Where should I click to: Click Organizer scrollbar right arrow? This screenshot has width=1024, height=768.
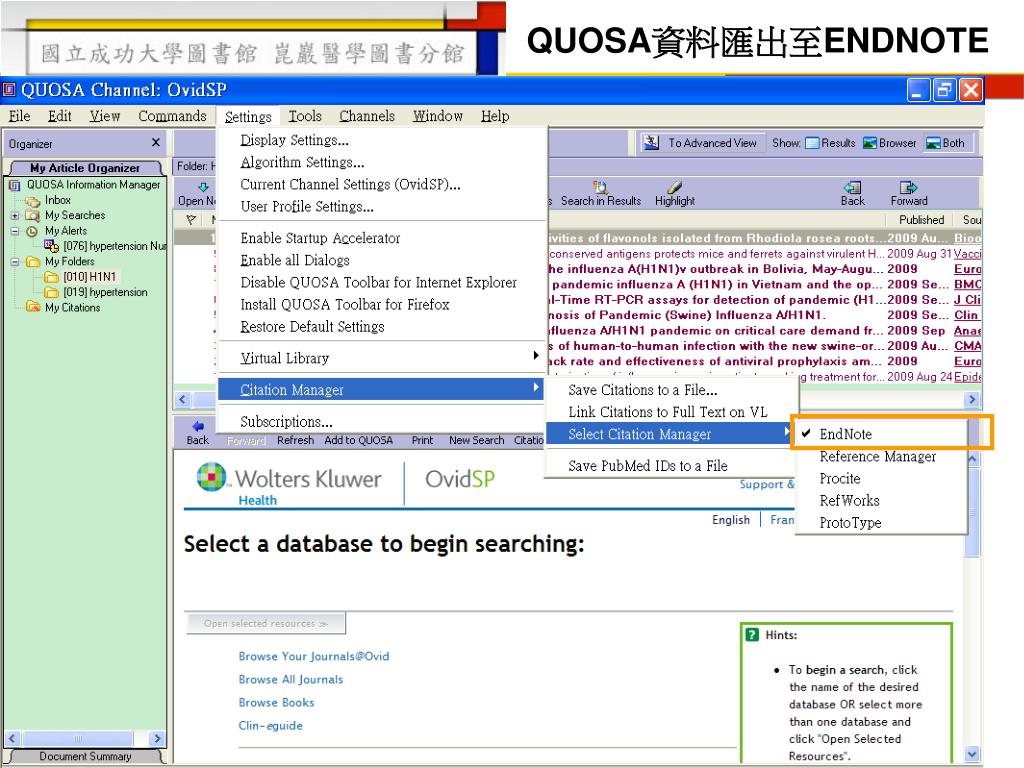156,739
